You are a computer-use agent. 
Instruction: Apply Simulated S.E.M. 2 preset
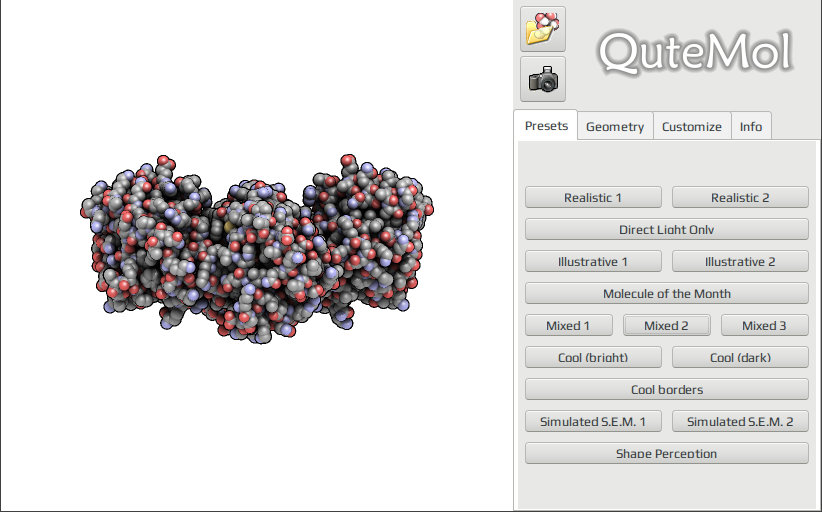740,421
